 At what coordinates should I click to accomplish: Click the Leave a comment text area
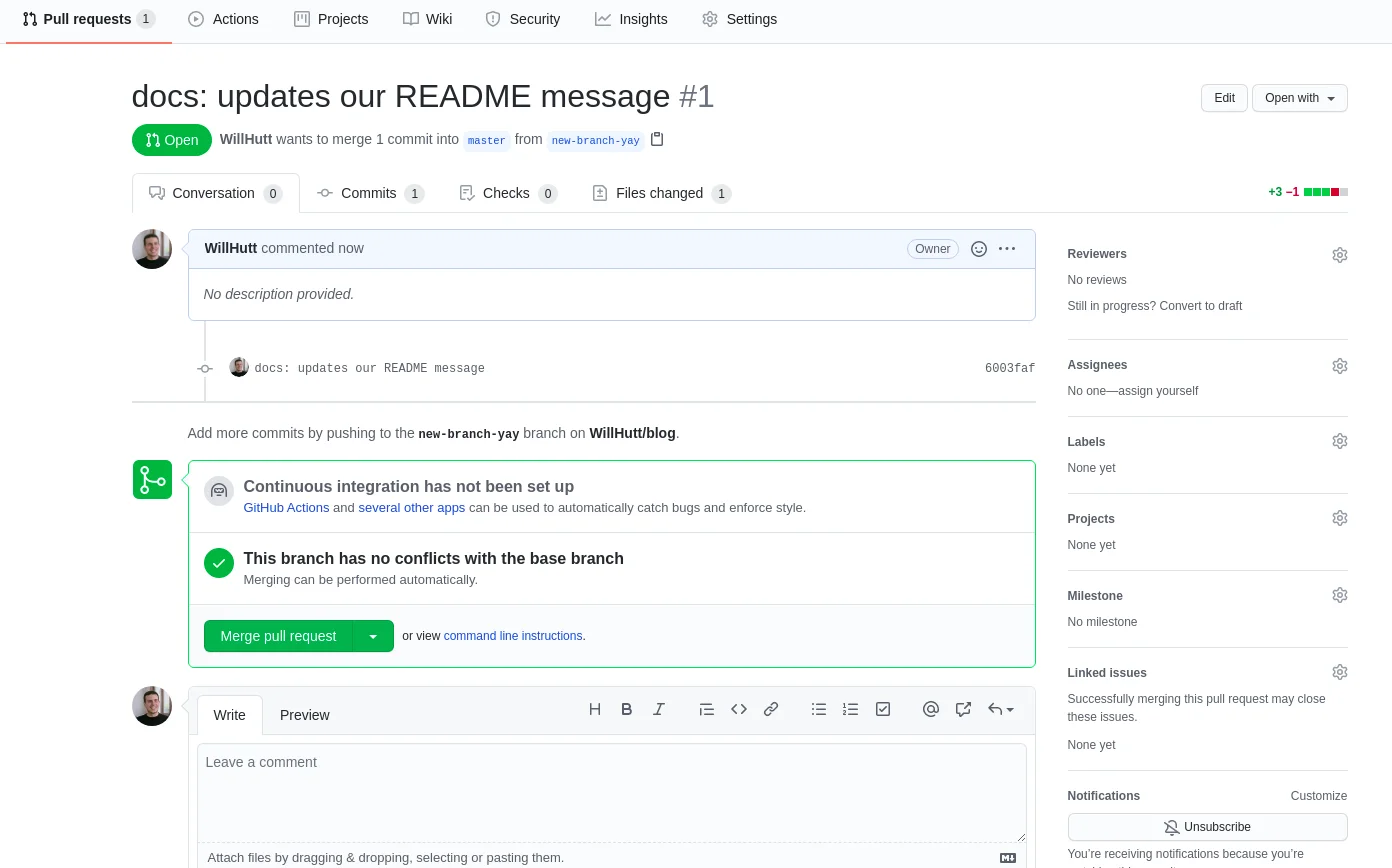coord(611,792)
